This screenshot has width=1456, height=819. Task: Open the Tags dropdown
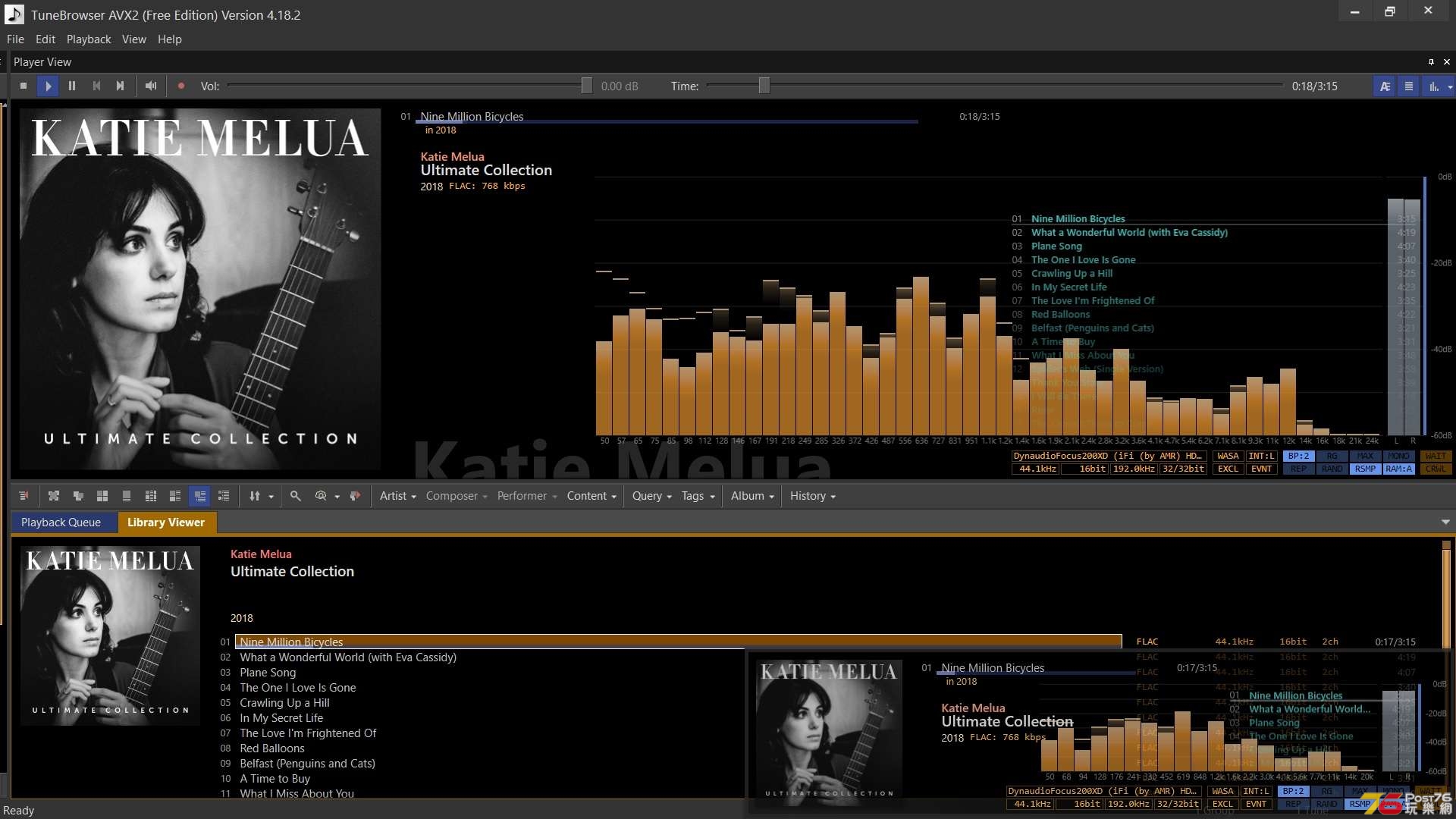coord(698,496)
